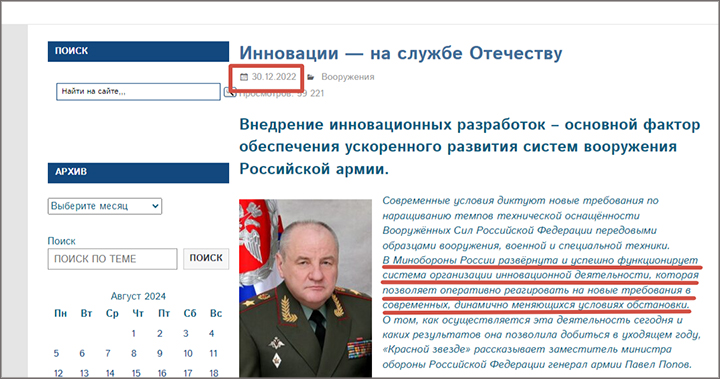720x379 pixels.
Task: Click the 'Ср' weekday column header
Action: point(112,314)
